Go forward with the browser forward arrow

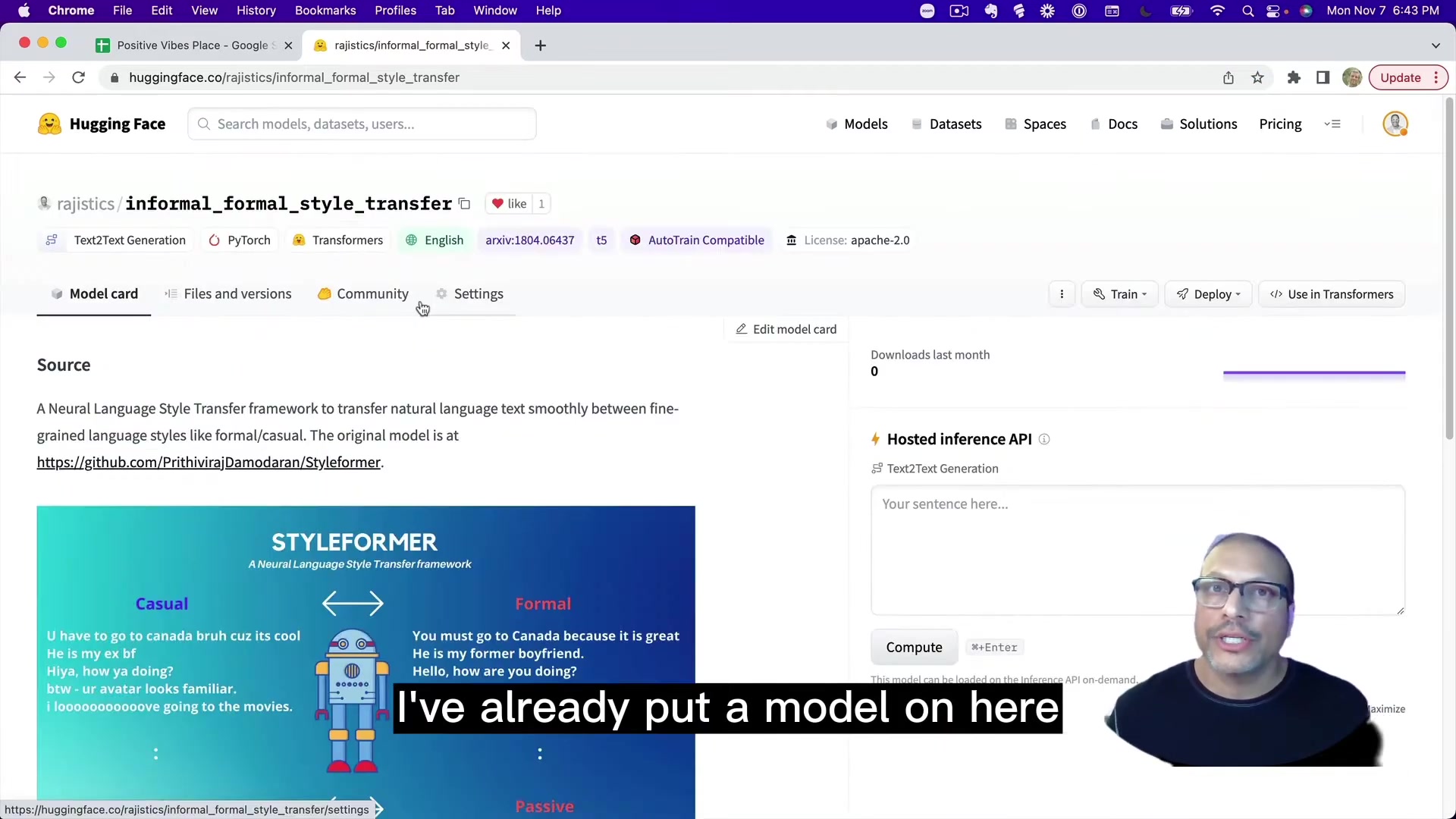(49, 77)
